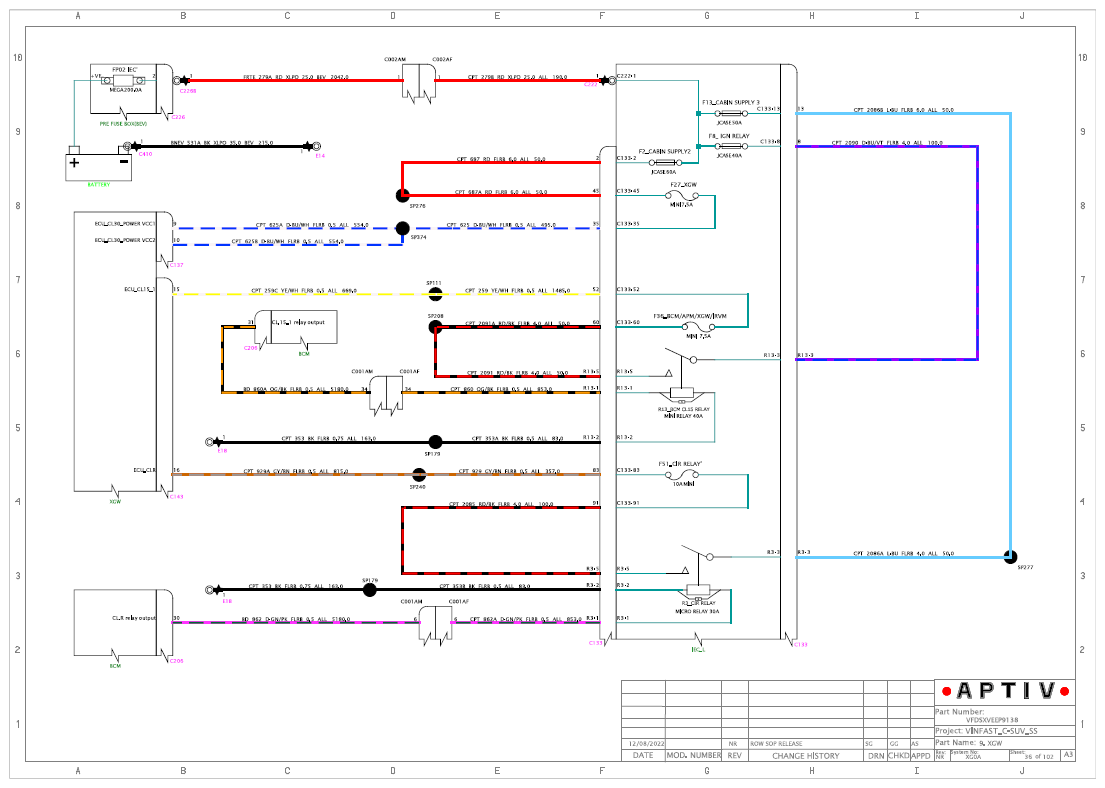Screen dimensions: 1105x788
Task: Select the MOD. NUMBER column header
Action: 694,756
